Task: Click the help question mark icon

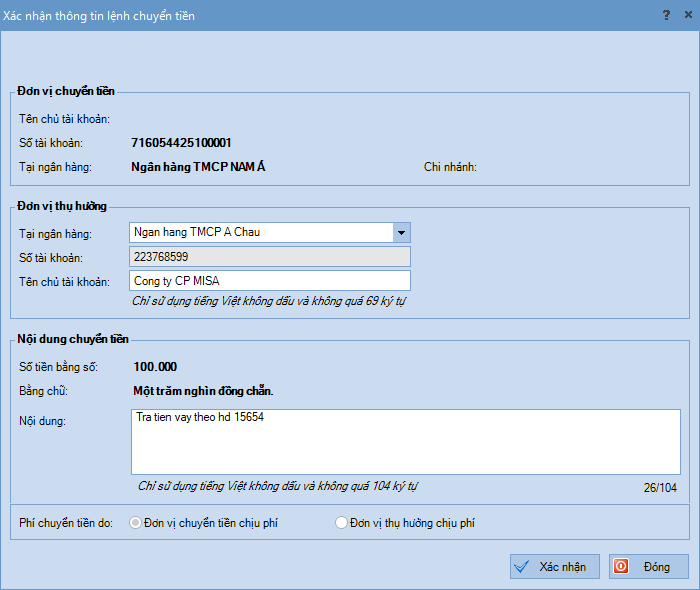Action: pyautogui.click(x=666, y=16)
